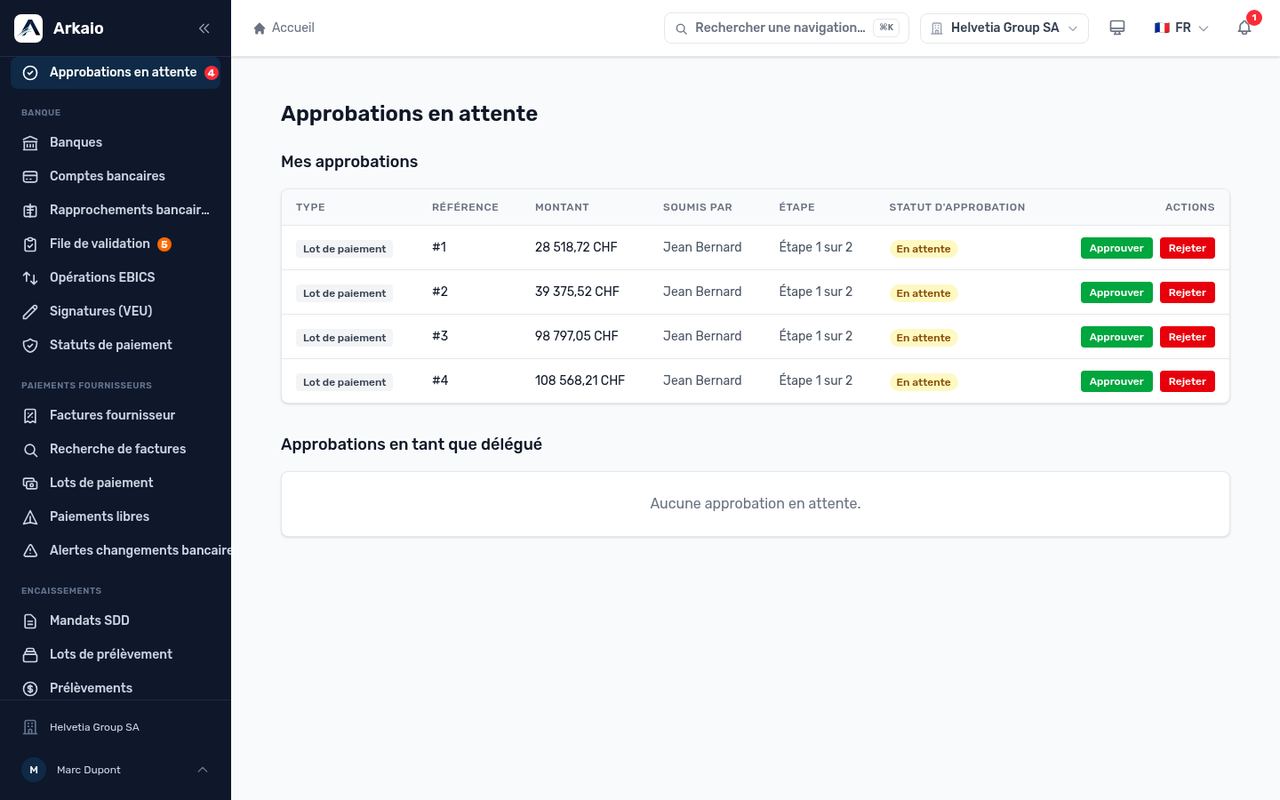The height and width of the screenshot is (800, 1280).
Task: Open Alertes changements bancaires warning icon
Action: click(x=30, y=550)
